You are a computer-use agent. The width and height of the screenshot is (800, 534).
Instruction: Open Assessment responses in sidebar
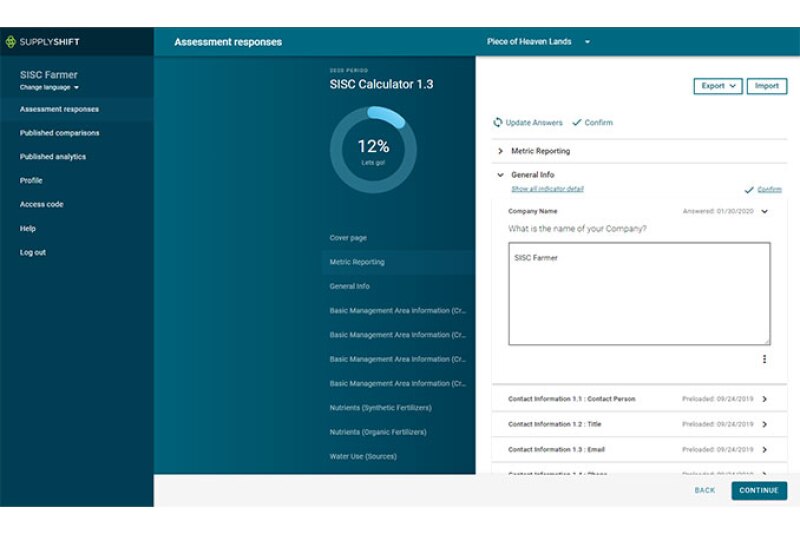click(x=59, y=109)
